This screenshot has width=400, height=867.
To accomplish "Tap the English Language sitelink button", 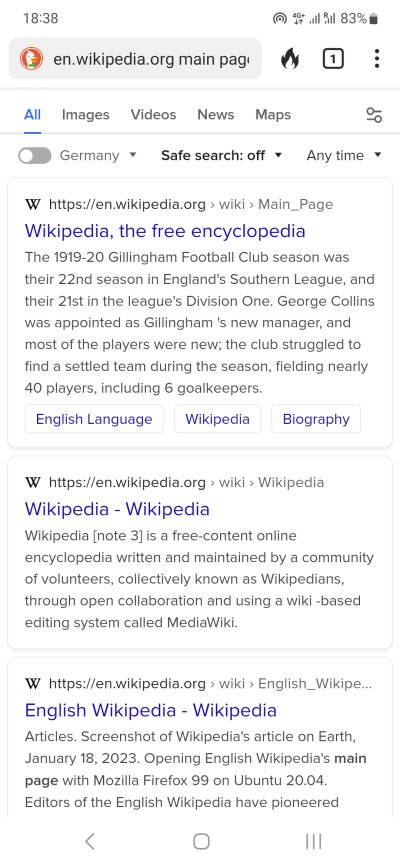I will pos(94,419).
